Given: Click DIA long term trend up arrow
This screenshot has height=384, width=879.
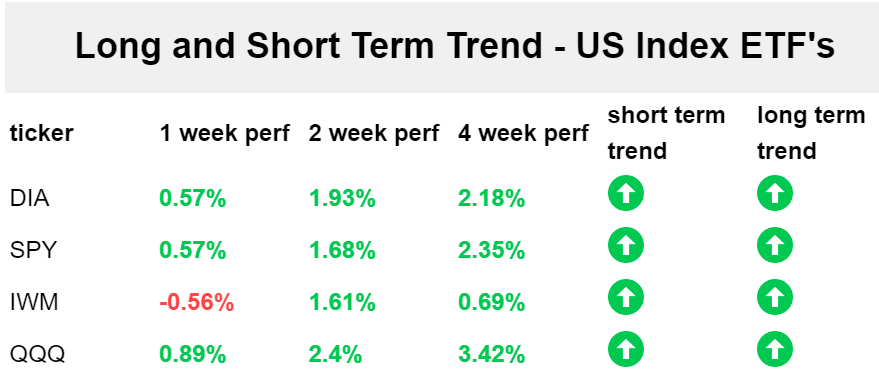Looking at the screenshot, I should (x=775, y=193).
